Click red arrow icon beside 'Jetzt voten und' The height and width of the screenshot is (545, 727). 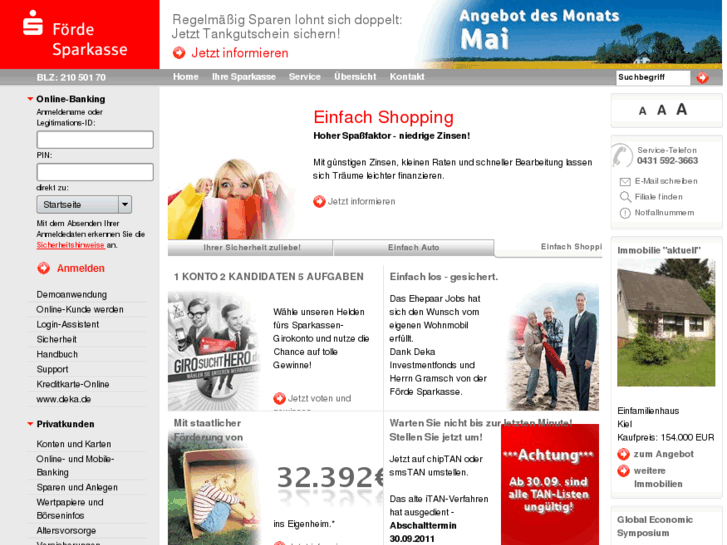[279, 398]
